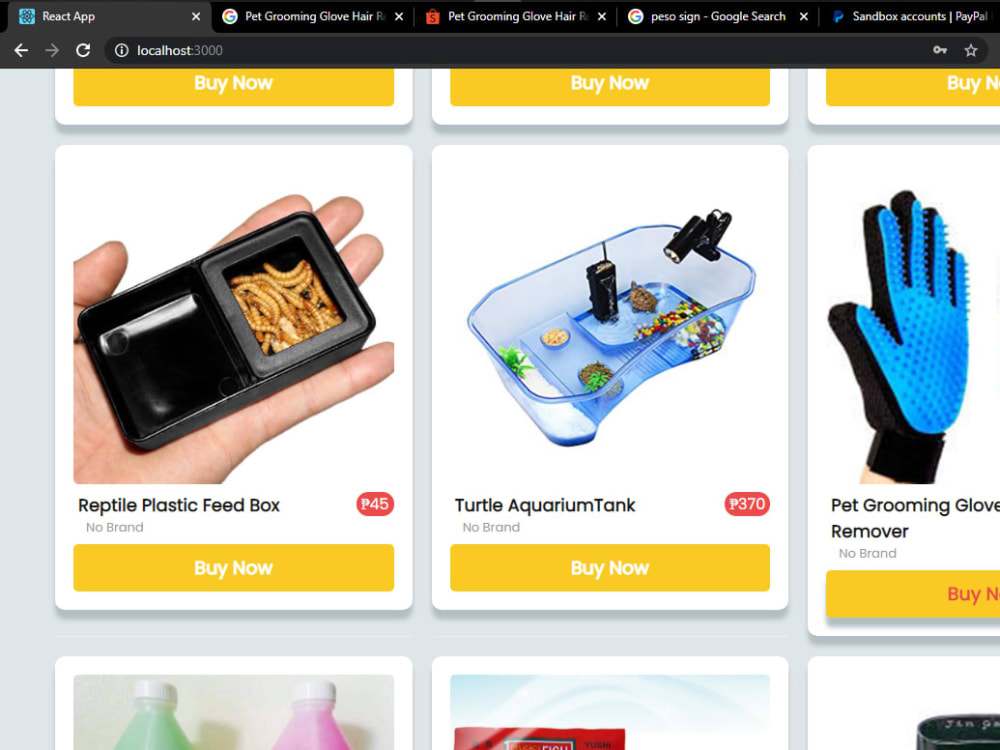Click the Reptile Plastic Feed Box image
The image size is (1000, 750).
click(x=233, y=324)
